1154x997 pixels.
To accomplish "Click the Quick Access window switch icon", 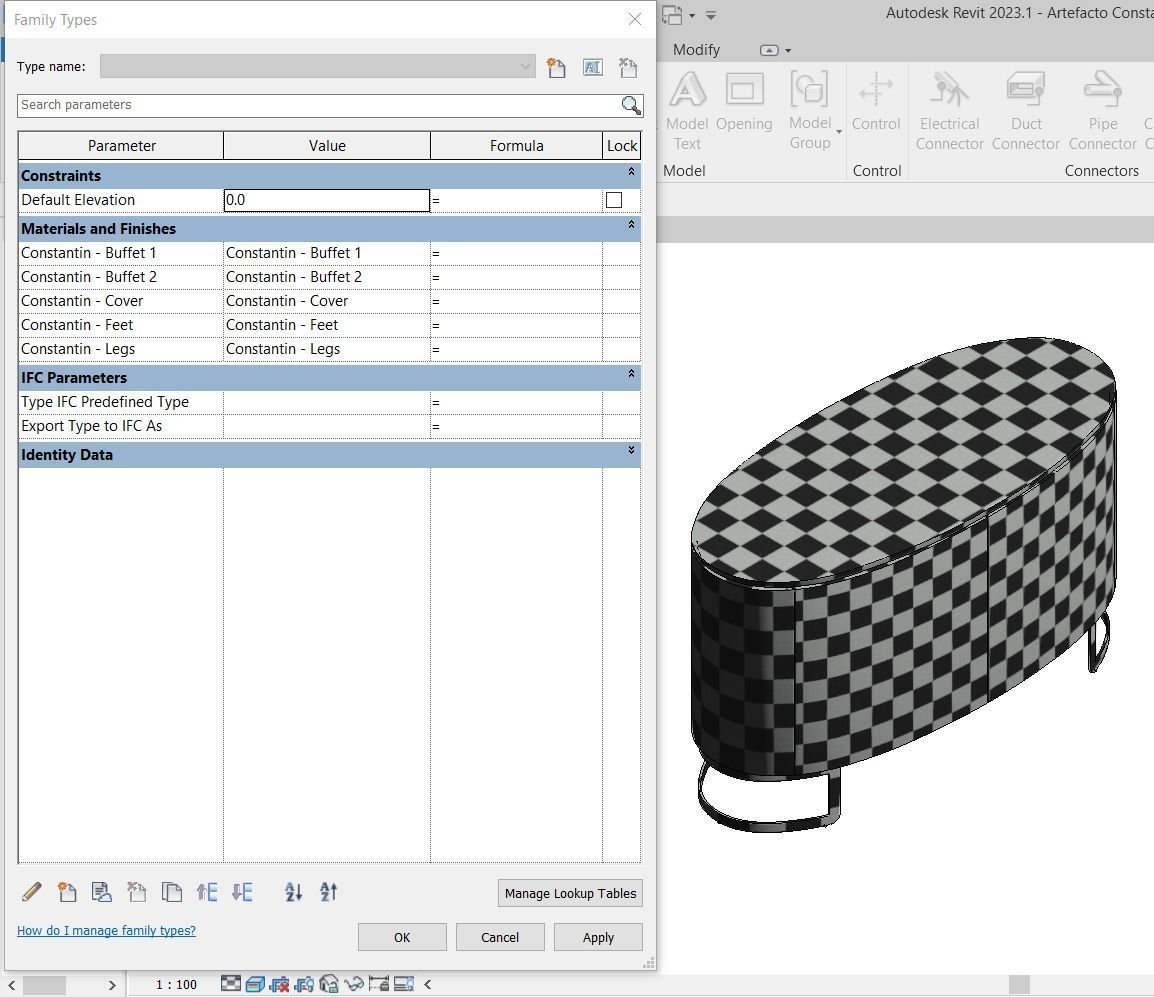I will pyautogui.click(x=672, y=15).
